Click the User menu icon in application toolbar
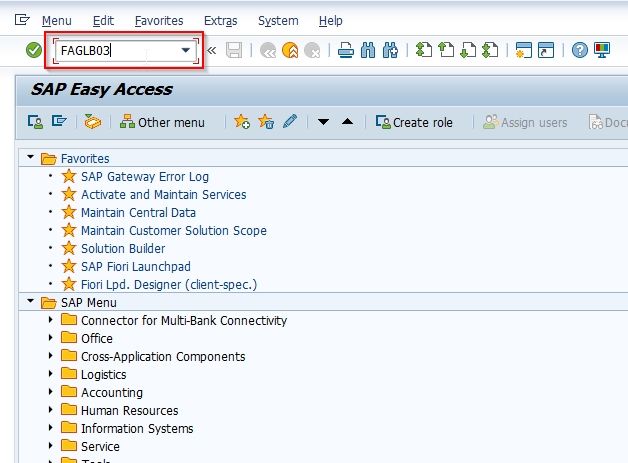This screenshot has height=463, width=628. pos(35,122)
